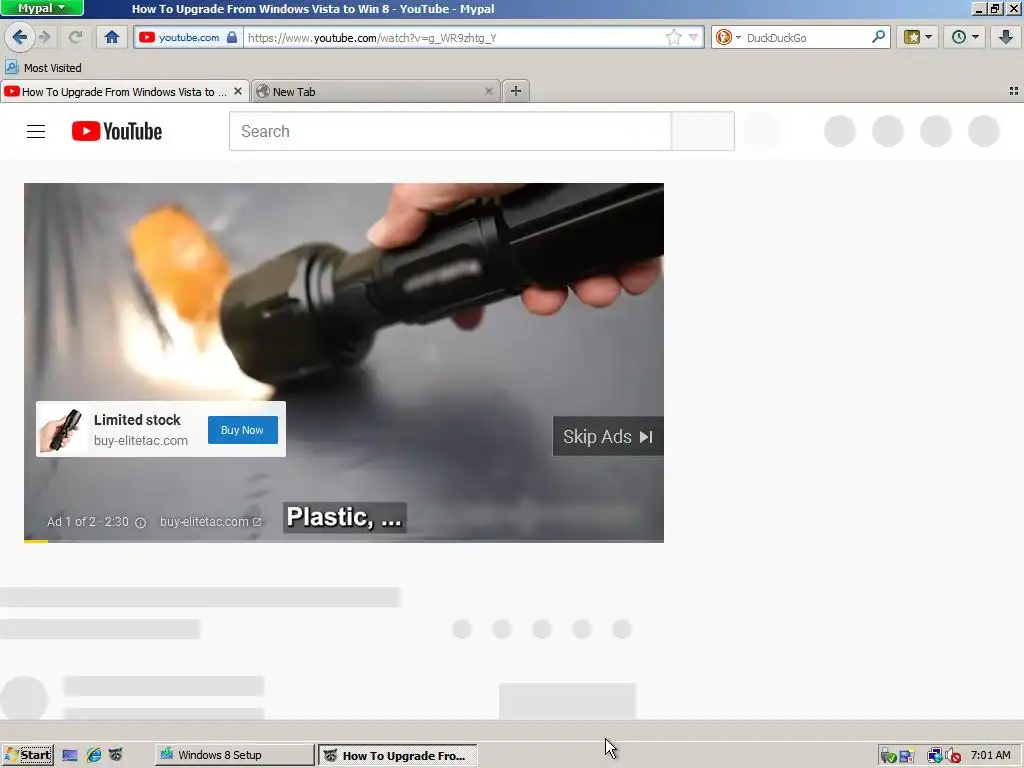The image size is (1024, 768).
Task: Close the New Tab tab
Action: coord(488,91)
